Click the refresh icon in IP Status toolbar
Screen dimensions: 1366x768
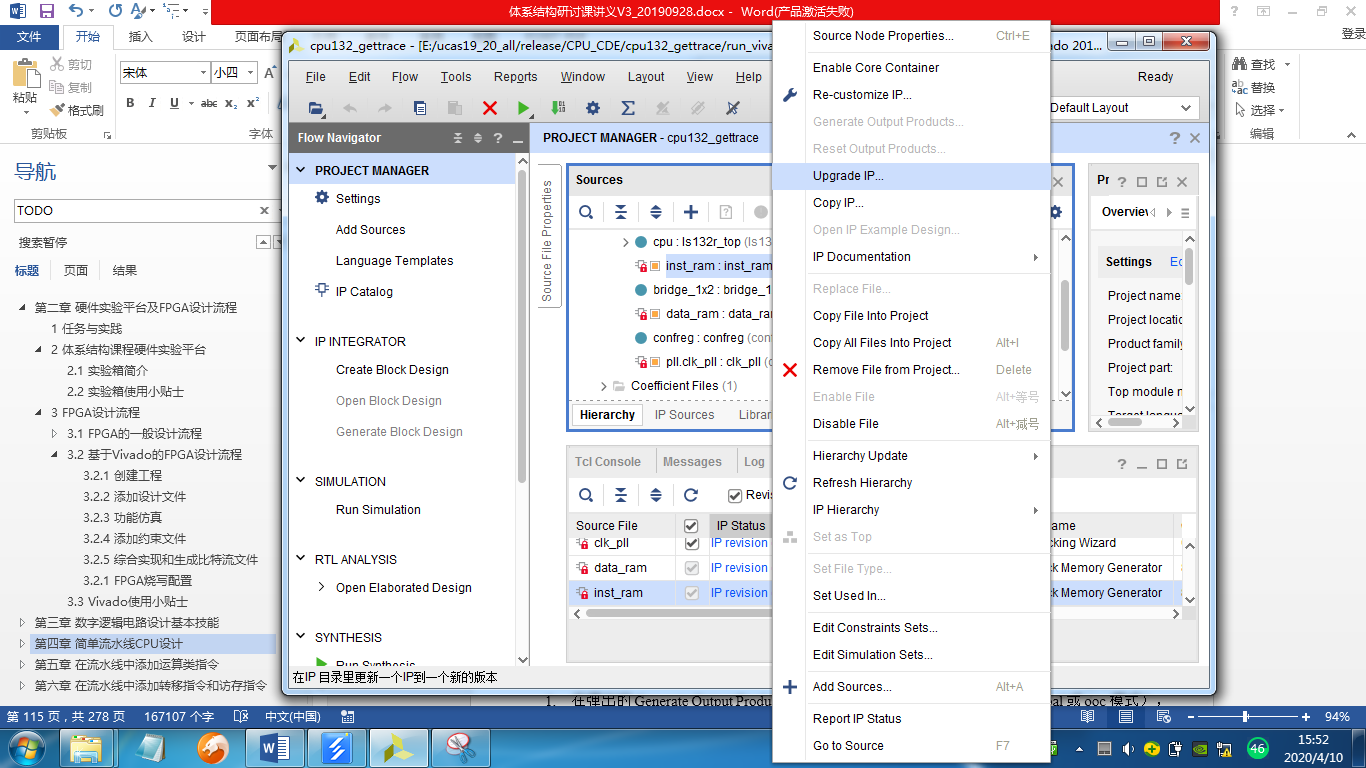[690, 495]
